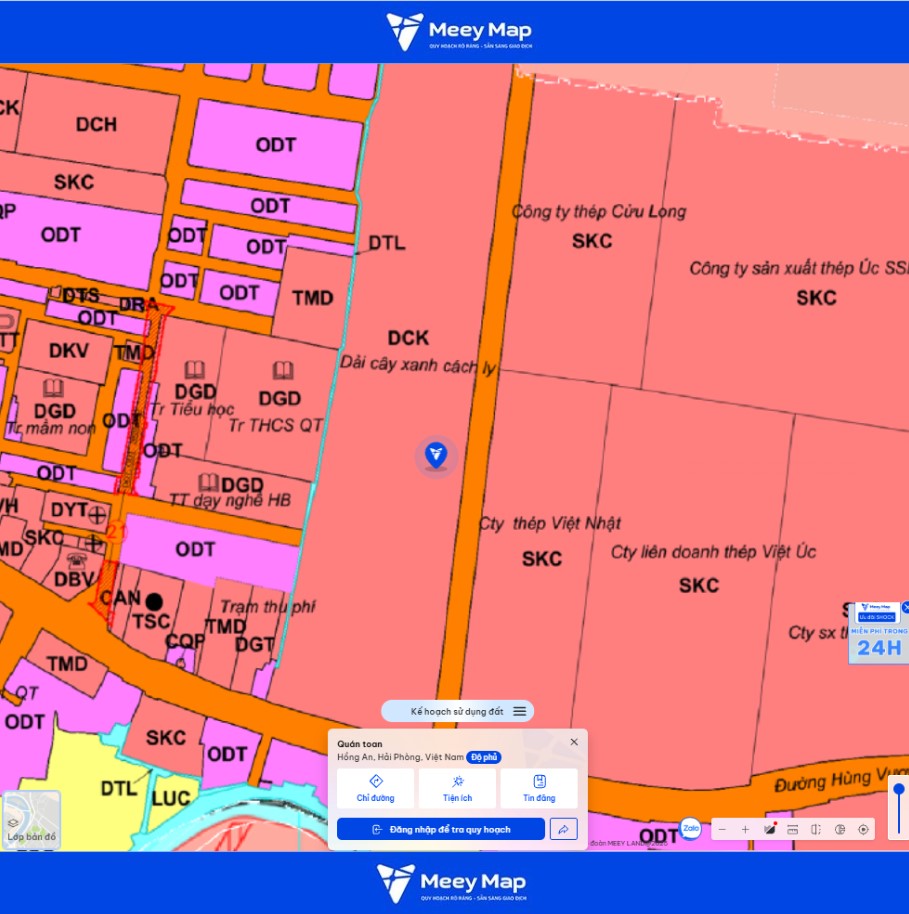This screenshot has height=914, width=909.
Task: Close the Quán toan info card
Action: coord(574,742)
